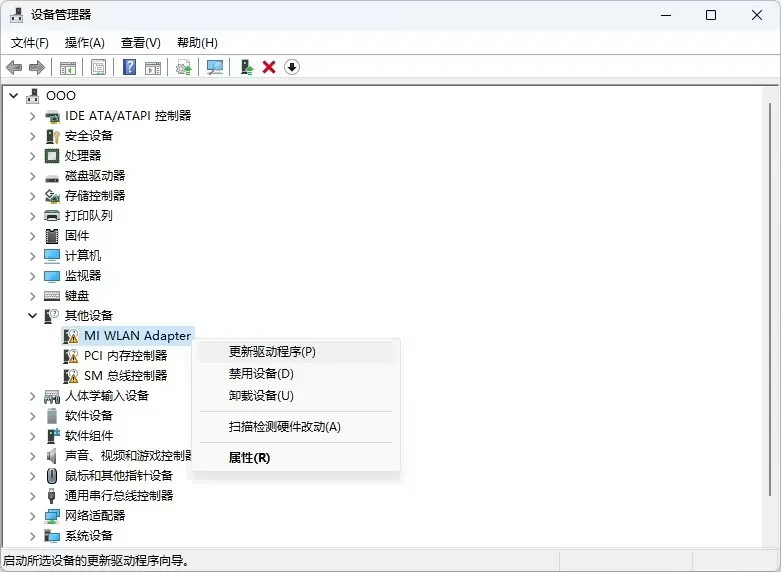Click the scan hardware changes monitor icon
This screenshot has width=781, height=572.
coord(215,67)
